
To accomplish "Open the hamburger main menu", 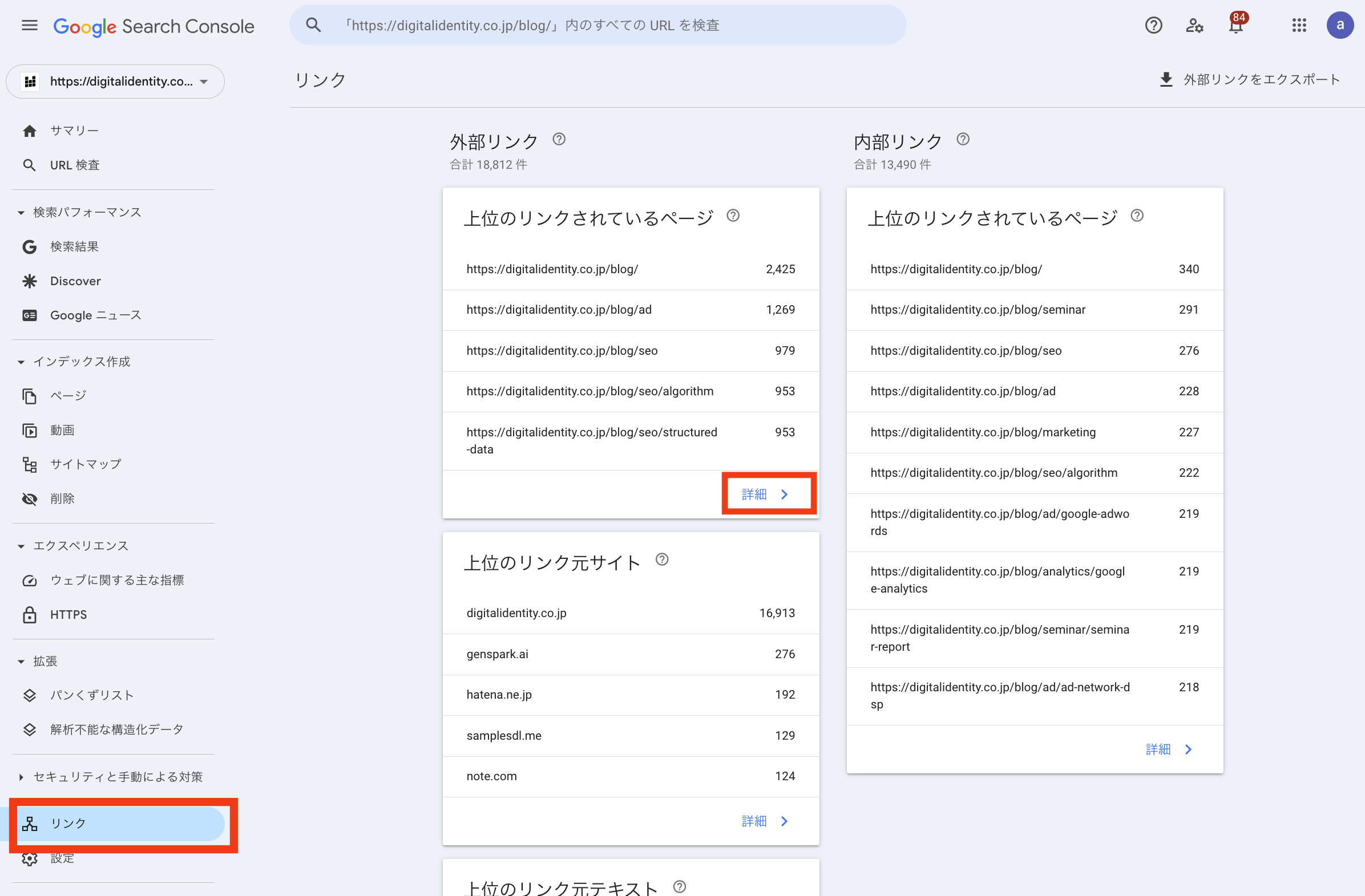I will click(29, 25).
